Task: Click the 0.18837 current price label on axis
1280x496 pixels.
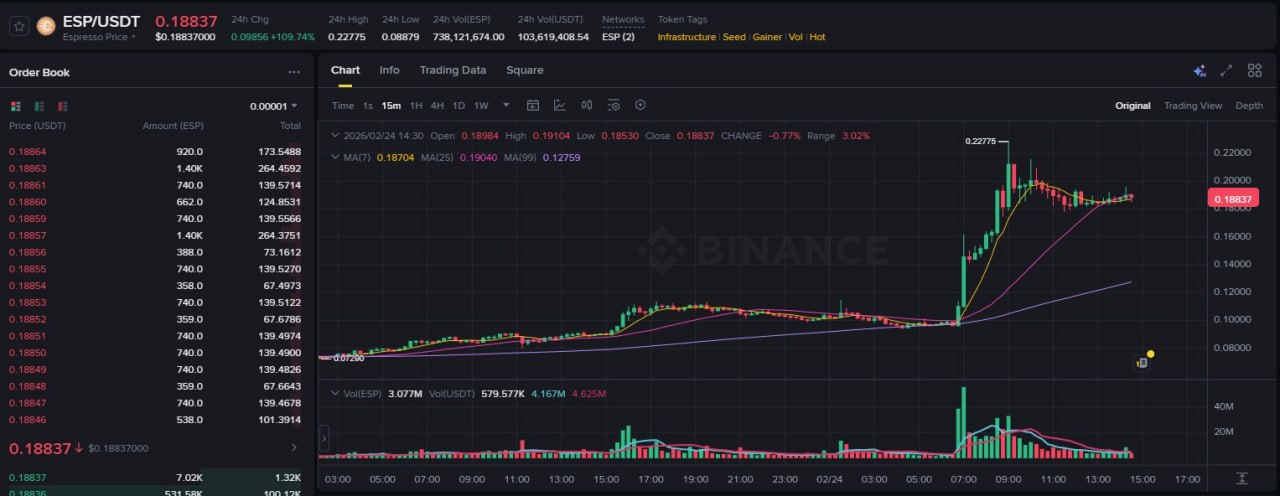Action: (x=1233, y=199)
